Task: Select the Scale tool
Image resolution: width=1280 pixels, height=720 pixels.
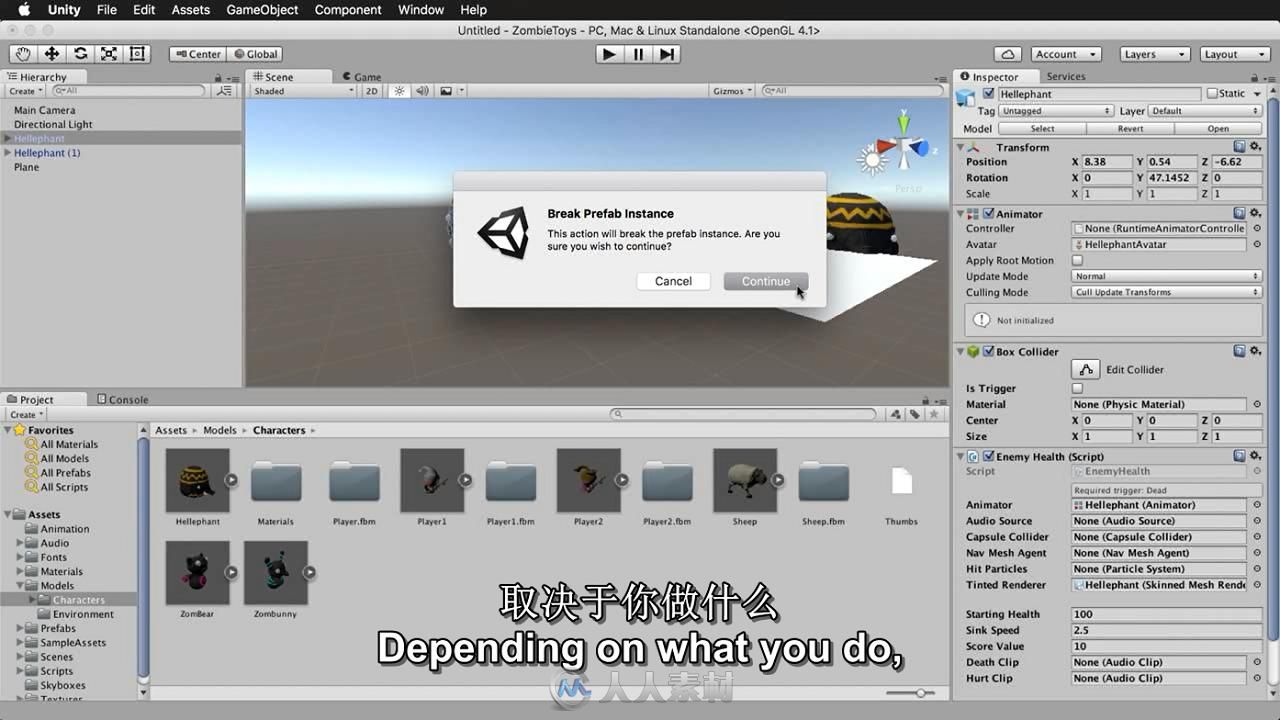Action: coord(109,54)
